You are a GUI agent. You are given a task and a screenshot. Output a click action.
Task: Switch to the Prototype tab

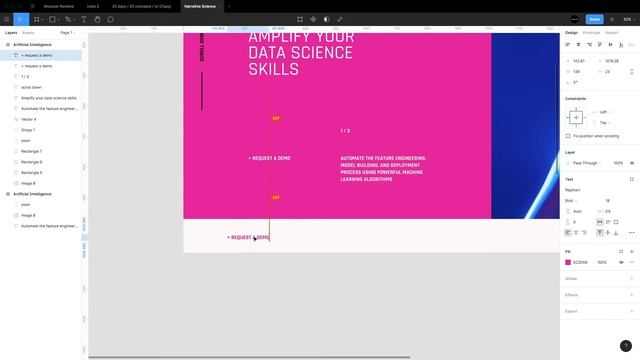[x=591, y=33]
